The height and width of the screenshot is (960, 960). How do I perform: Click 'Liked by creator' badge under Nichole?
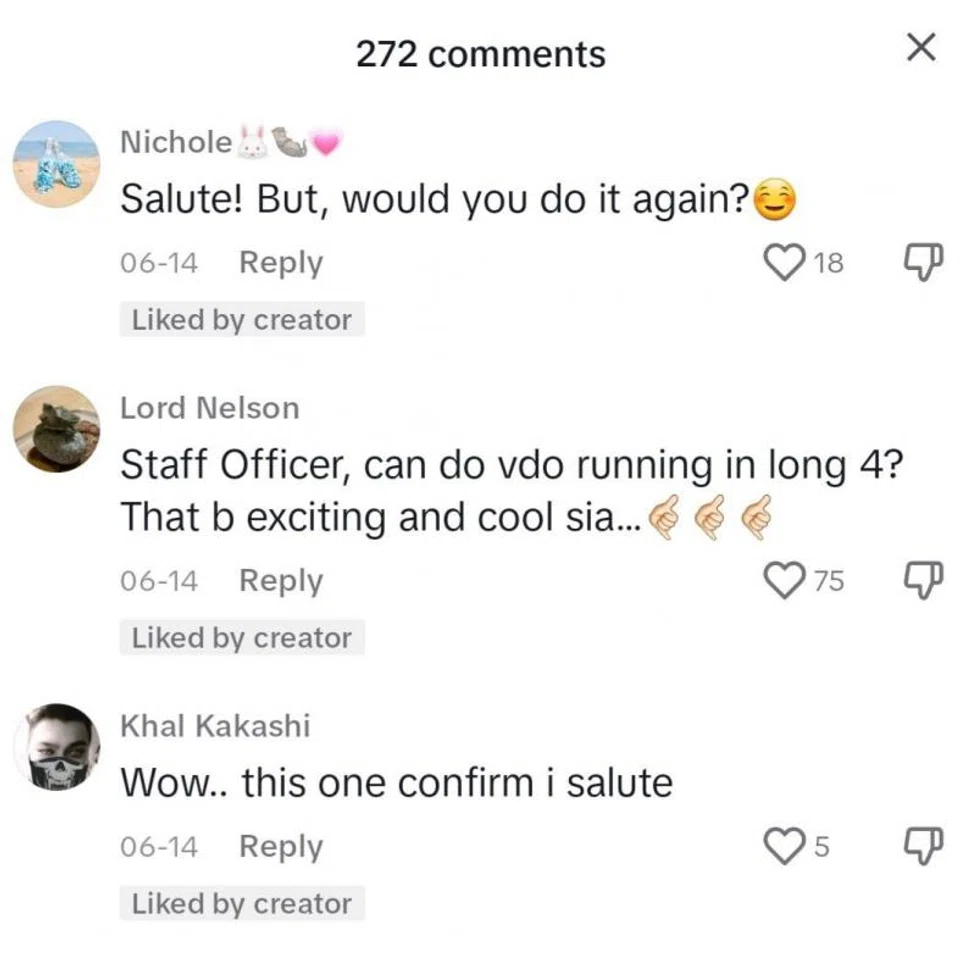(x=242, y=320)
